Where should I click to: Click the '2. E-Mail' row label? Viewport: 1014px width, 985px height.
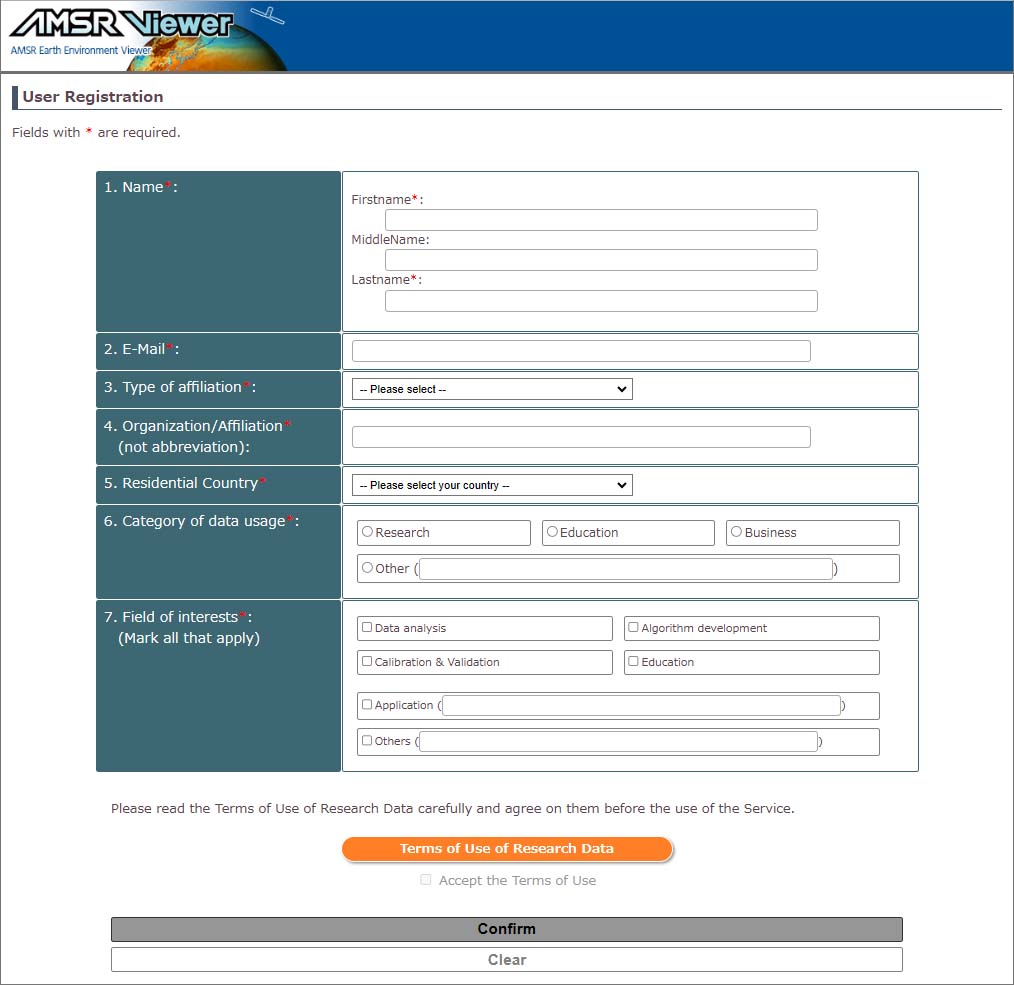pos(142,349)
